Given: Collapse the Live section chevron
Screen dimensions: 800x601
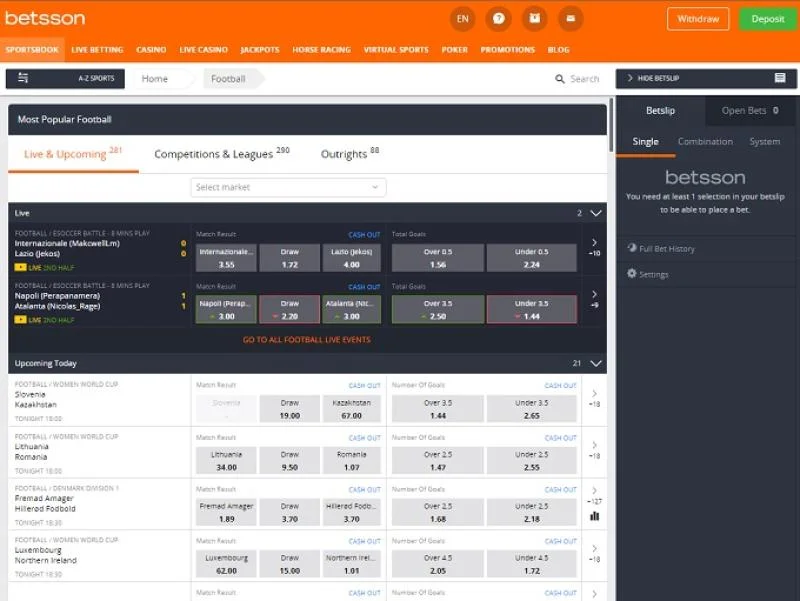Looking at the screenshot, I should (596, 213).
